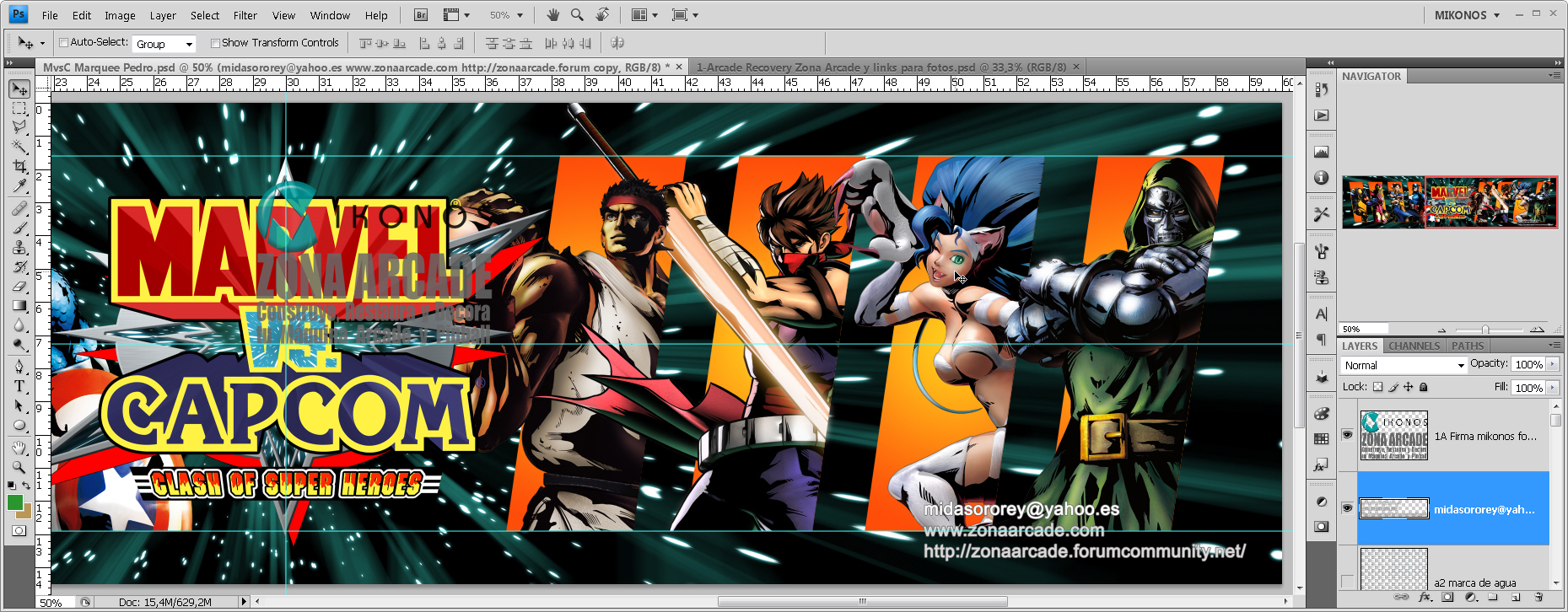Click the foreground green color swatch
This screenshot has width=1568, height=612.
click(x=15, y=502)
